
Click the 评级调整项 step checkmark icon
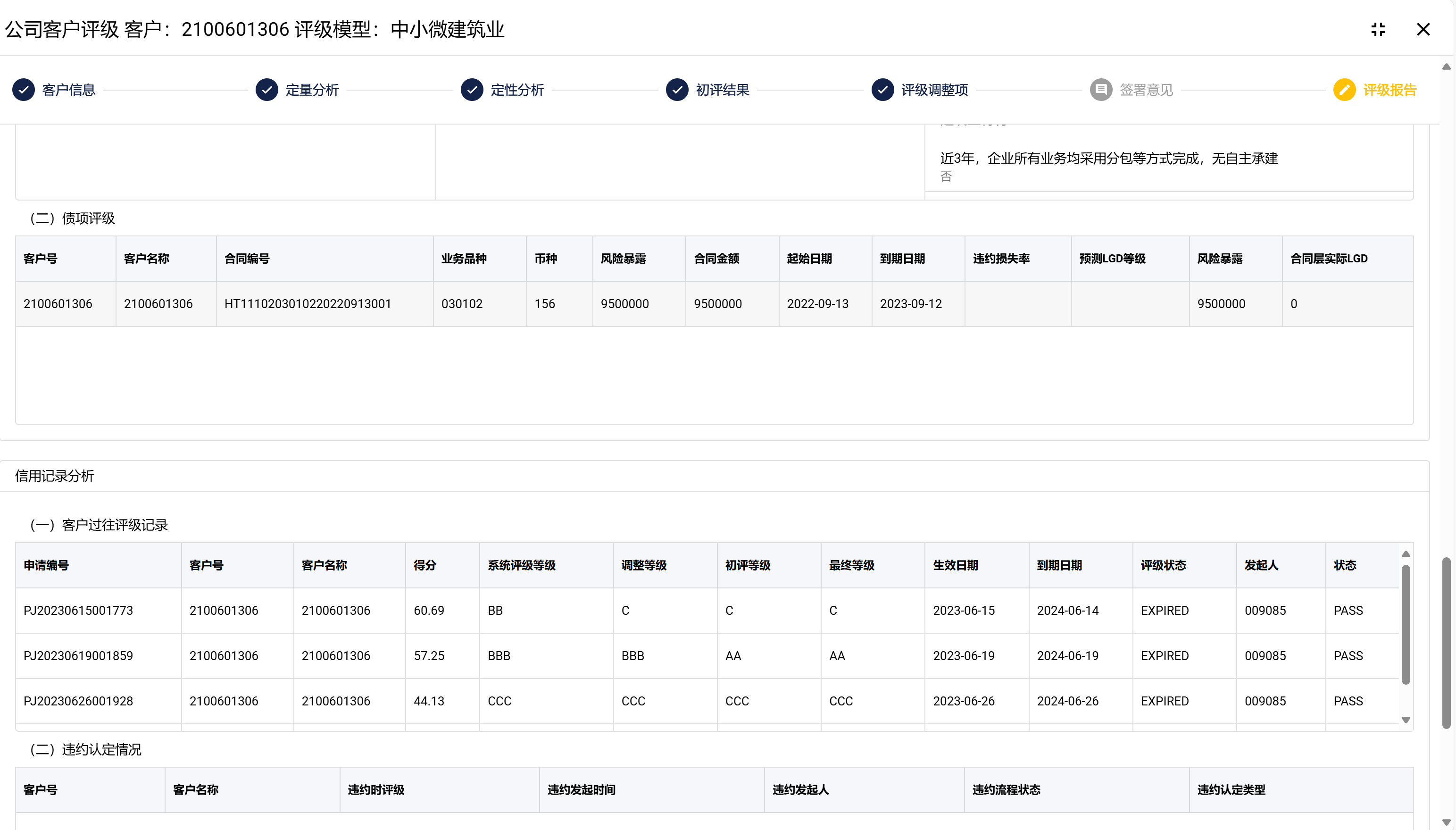(882, 90)
